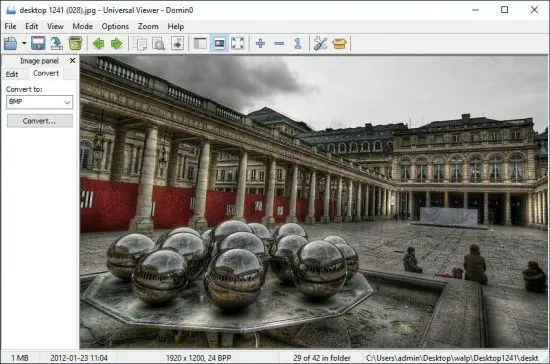Go to next file with green right arrow
550x364 pixels.
[116, 43]
